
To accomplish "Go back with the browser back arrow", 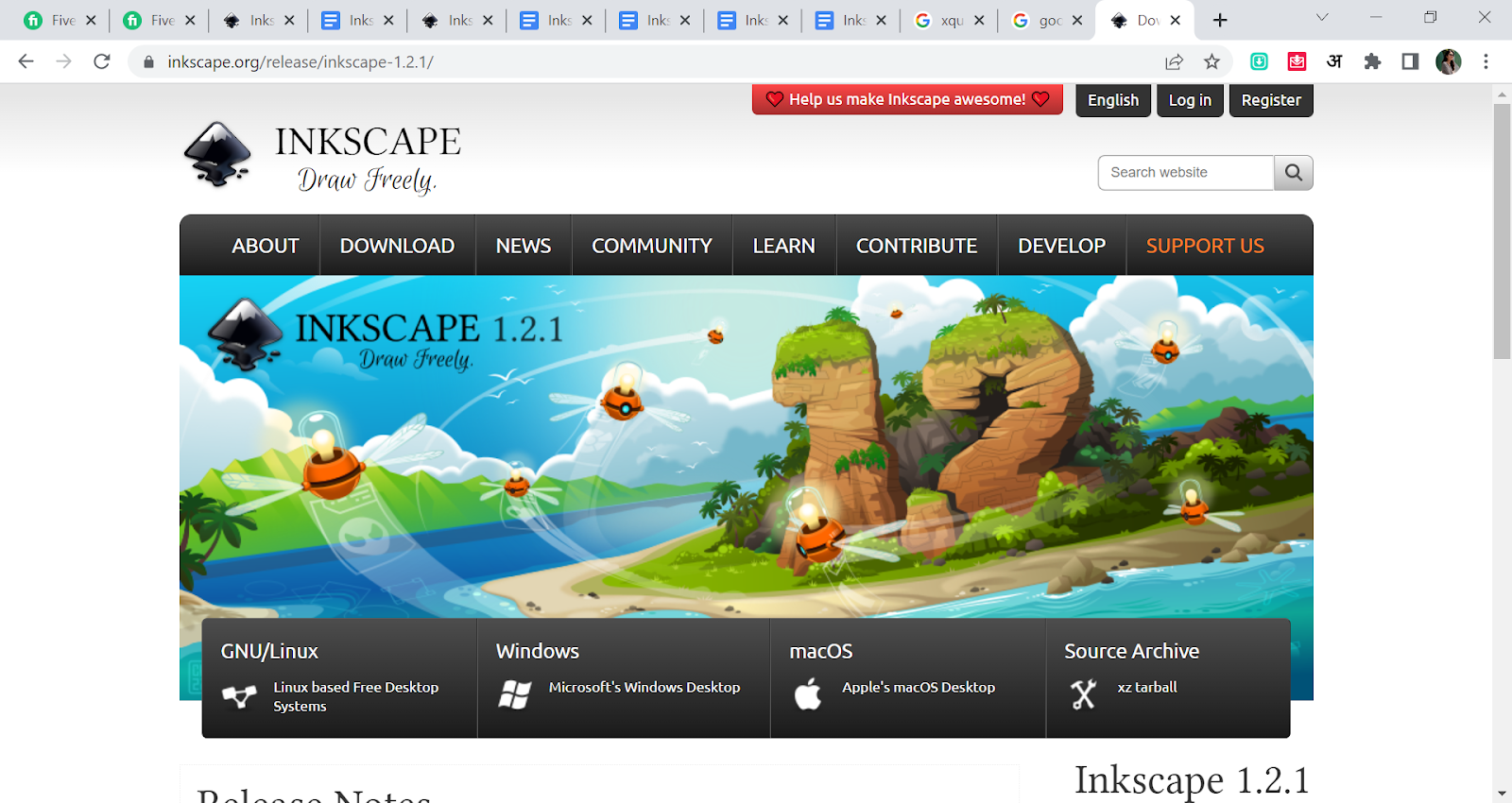I will (x=26, y=61).
